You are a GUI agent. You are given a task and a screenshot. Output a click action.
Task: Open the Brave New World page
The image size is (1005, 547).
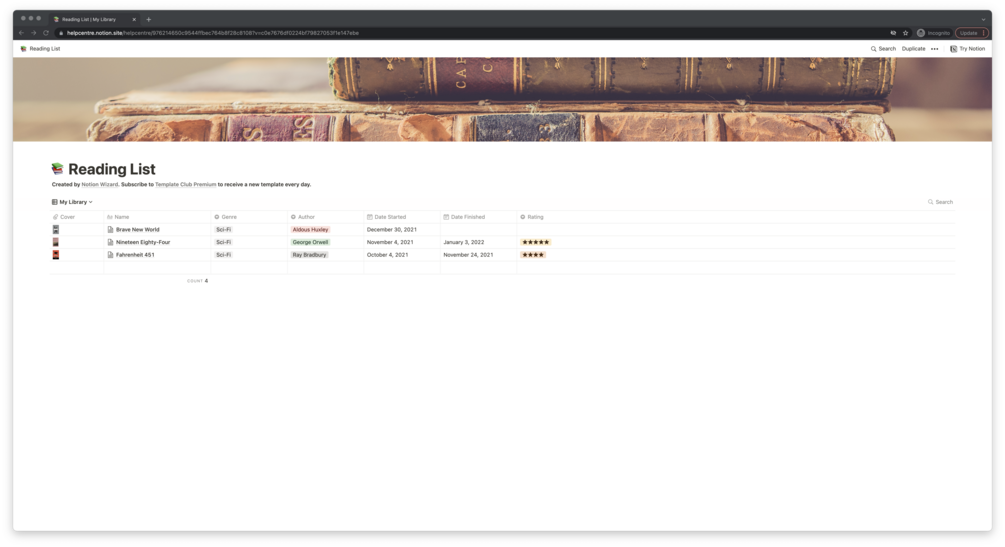138,230
